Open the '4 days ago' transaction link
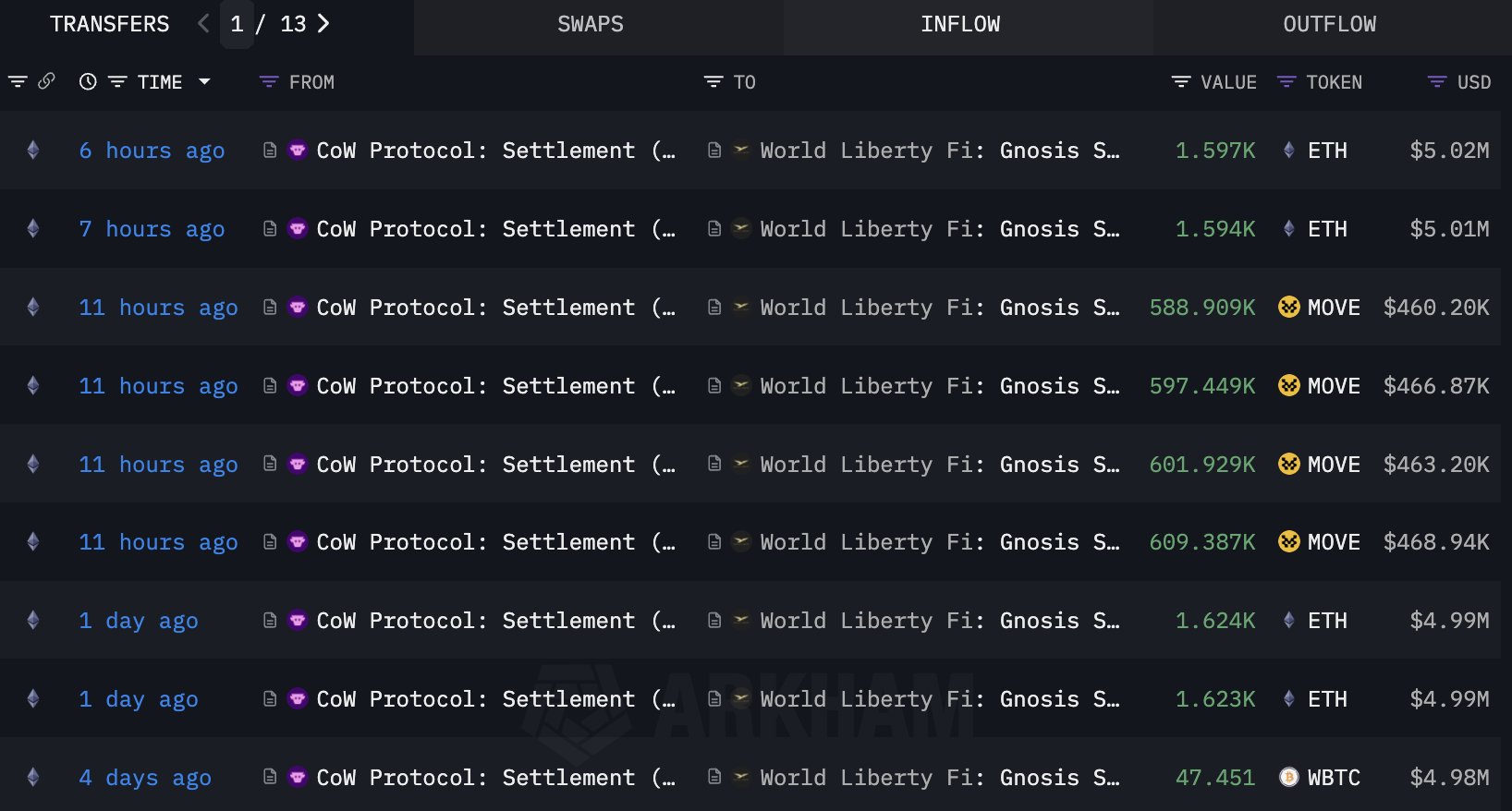The width and height of the screenshot is (1512, 811). (145, 778)
